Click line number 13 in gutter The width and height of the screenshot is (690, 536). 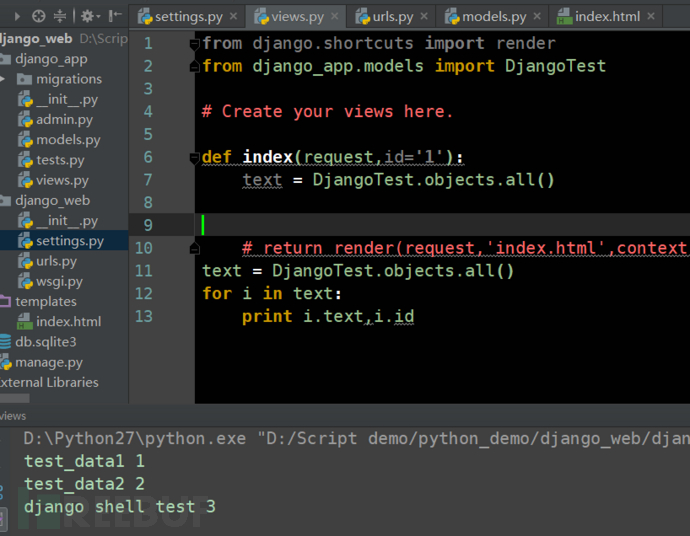(x=143, y=316)
